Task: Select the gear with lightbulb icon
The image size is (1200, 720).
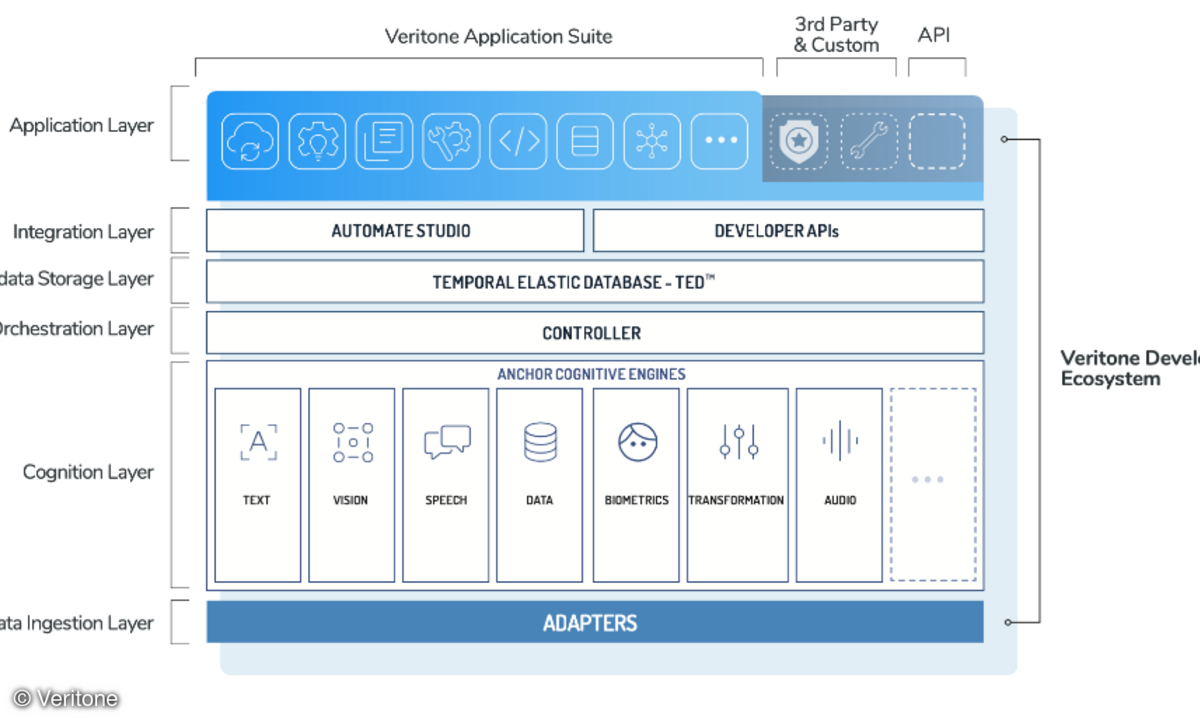Action: tap(317, 141)
